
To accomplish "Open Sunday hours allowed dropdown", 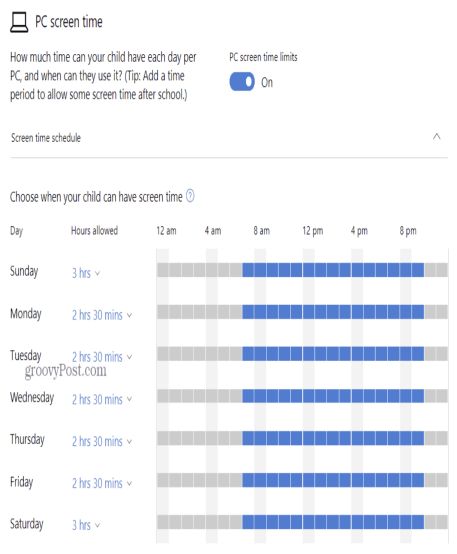I will (86, 273).
